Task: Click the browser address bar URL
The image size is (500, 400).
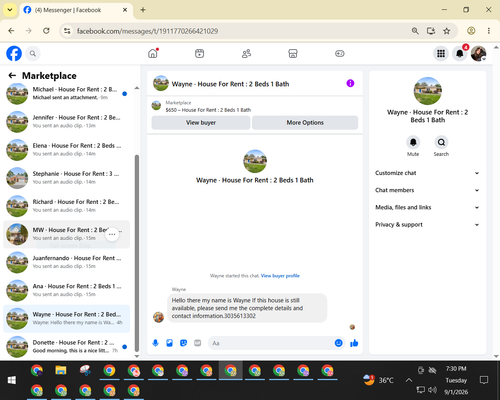Action: coord(147,31)
